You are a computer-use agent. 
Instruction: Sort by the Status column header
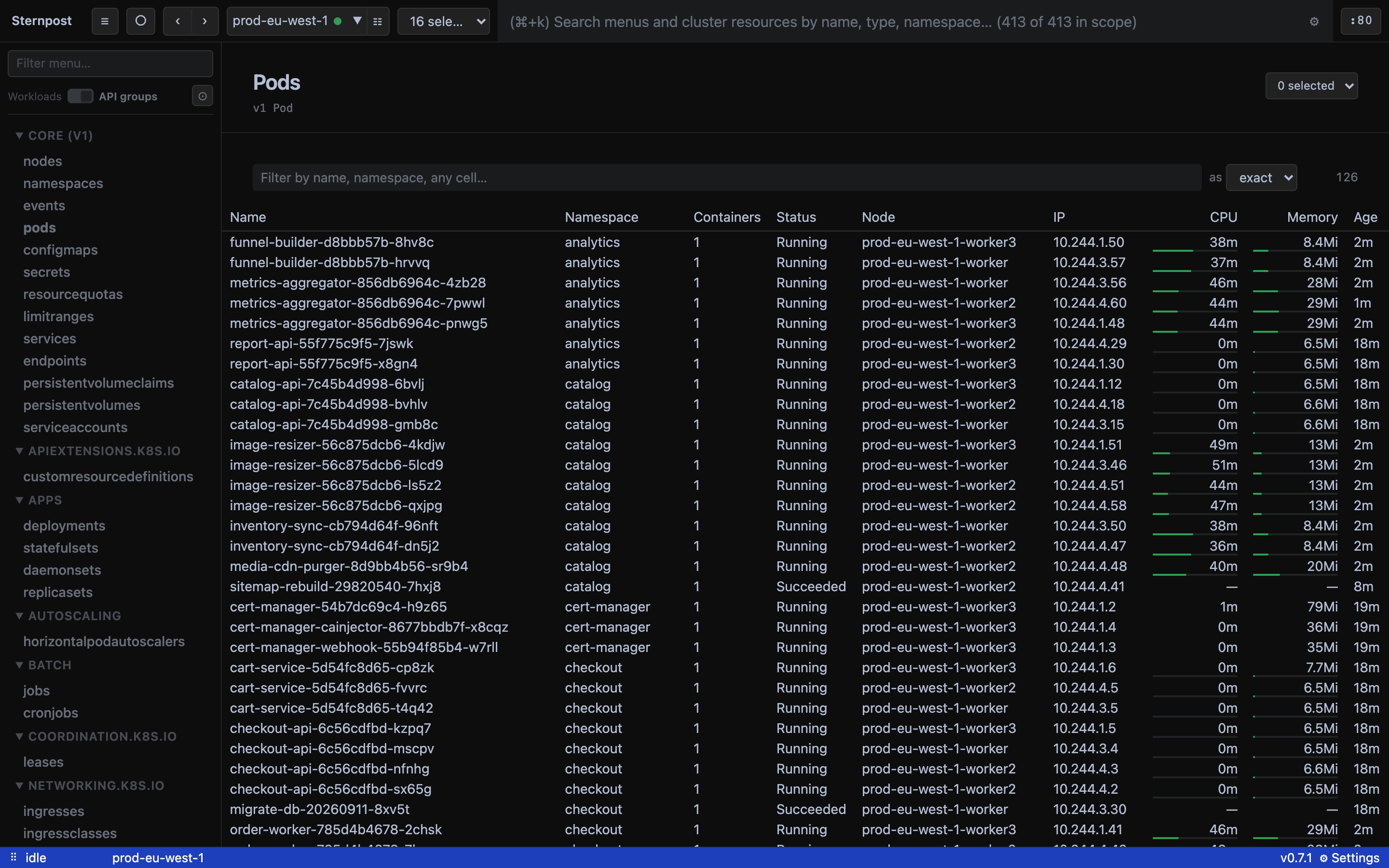796,217
